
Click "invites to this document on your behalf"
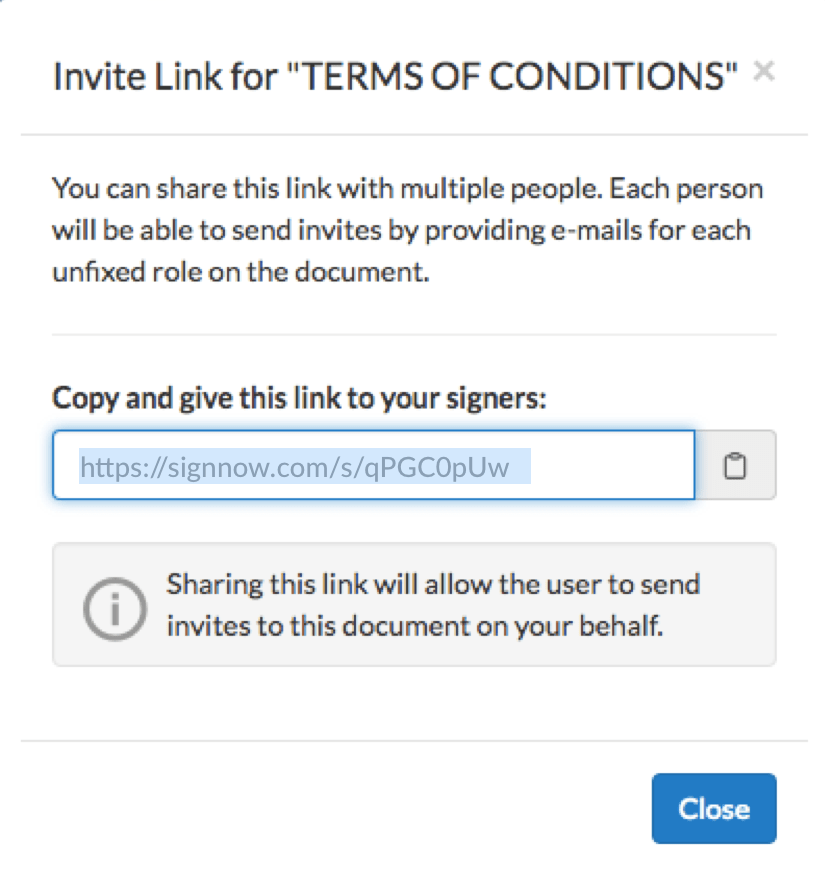tap(415, 627)
